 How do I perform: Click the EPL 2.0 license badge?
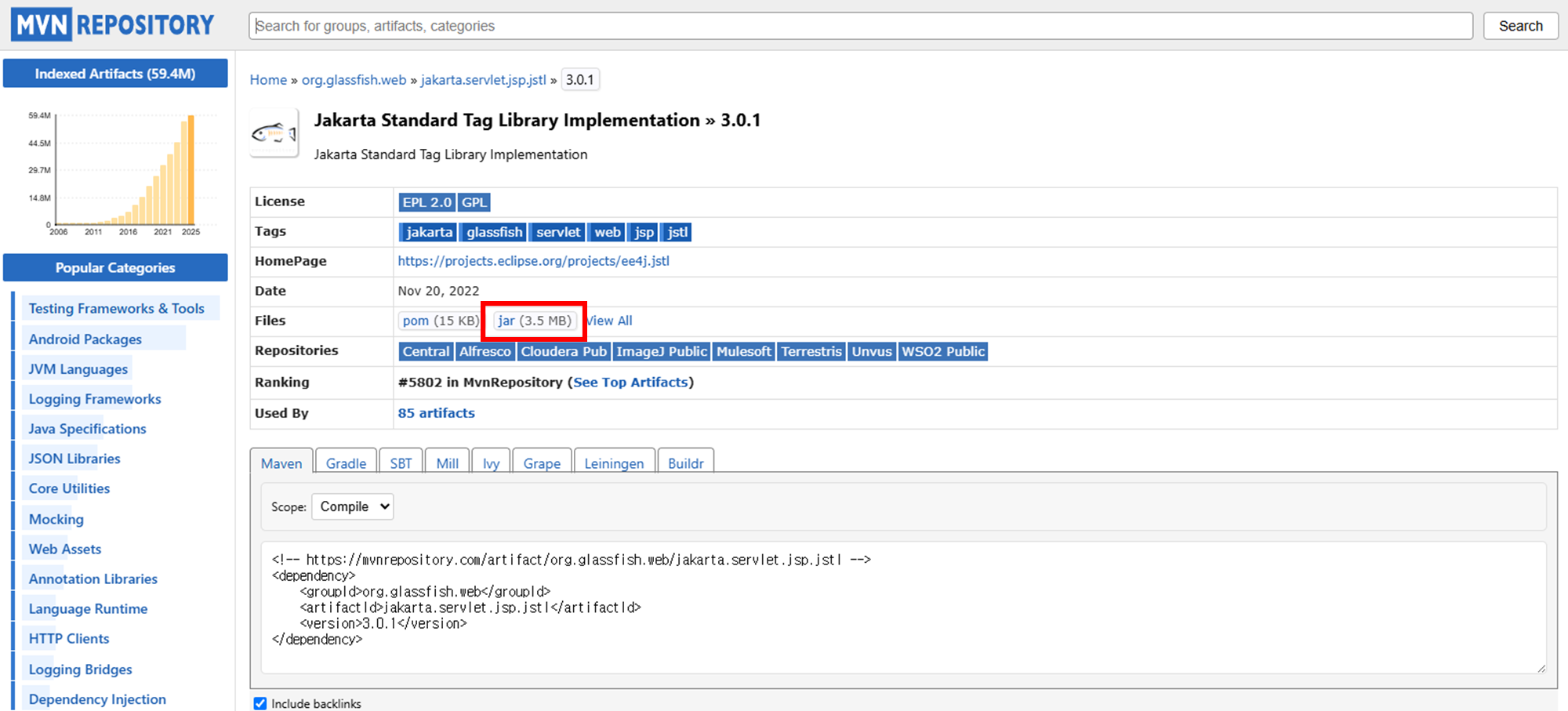click(427, 202)
